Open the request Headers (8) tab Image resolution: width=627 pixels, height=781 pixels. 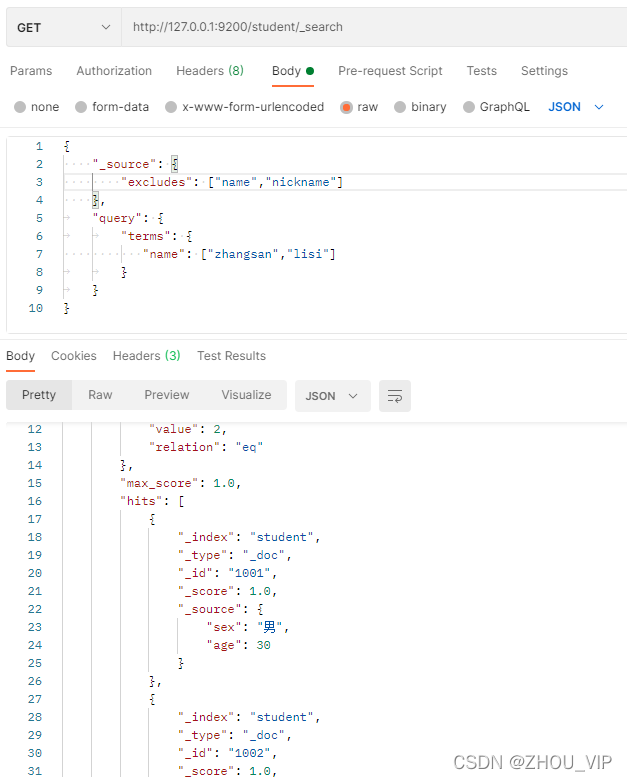210,71
